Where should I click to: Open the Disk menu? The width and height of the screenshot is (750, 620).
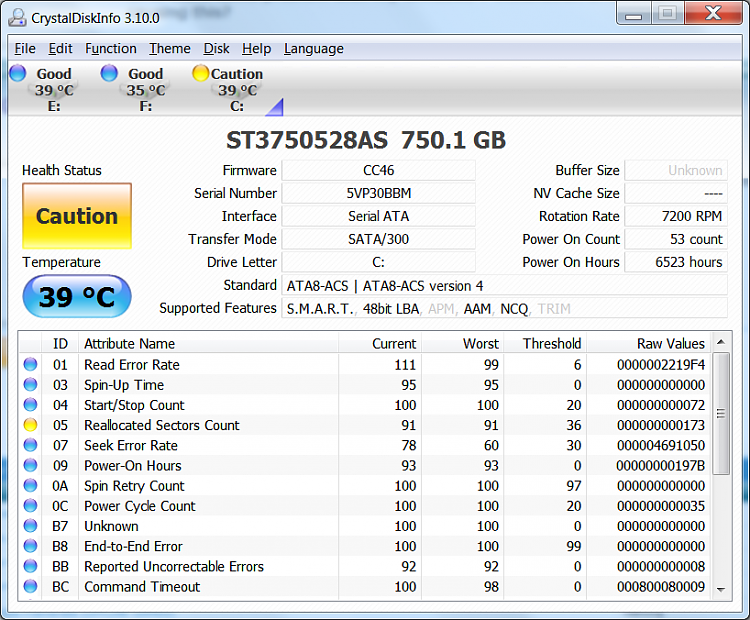tap(216, 49)
